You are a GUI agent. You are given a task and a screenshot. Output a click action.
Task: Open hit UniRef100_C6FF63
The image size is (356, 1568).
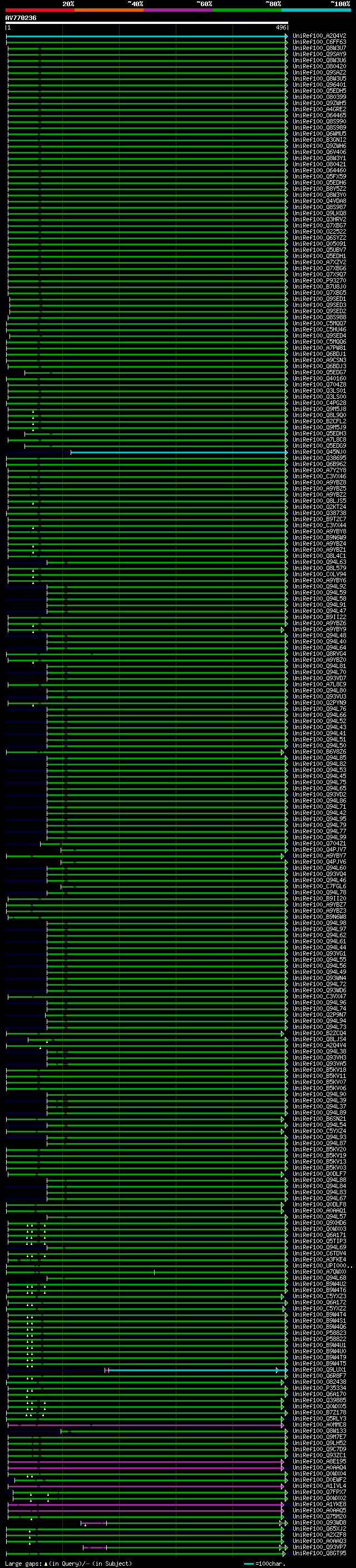(x=319, y=42)
